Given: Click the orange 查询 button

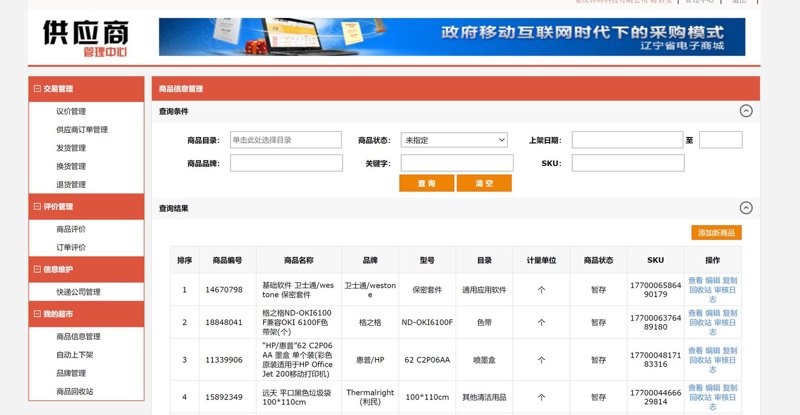Looking at the screenshot, I should click(427, 183).
